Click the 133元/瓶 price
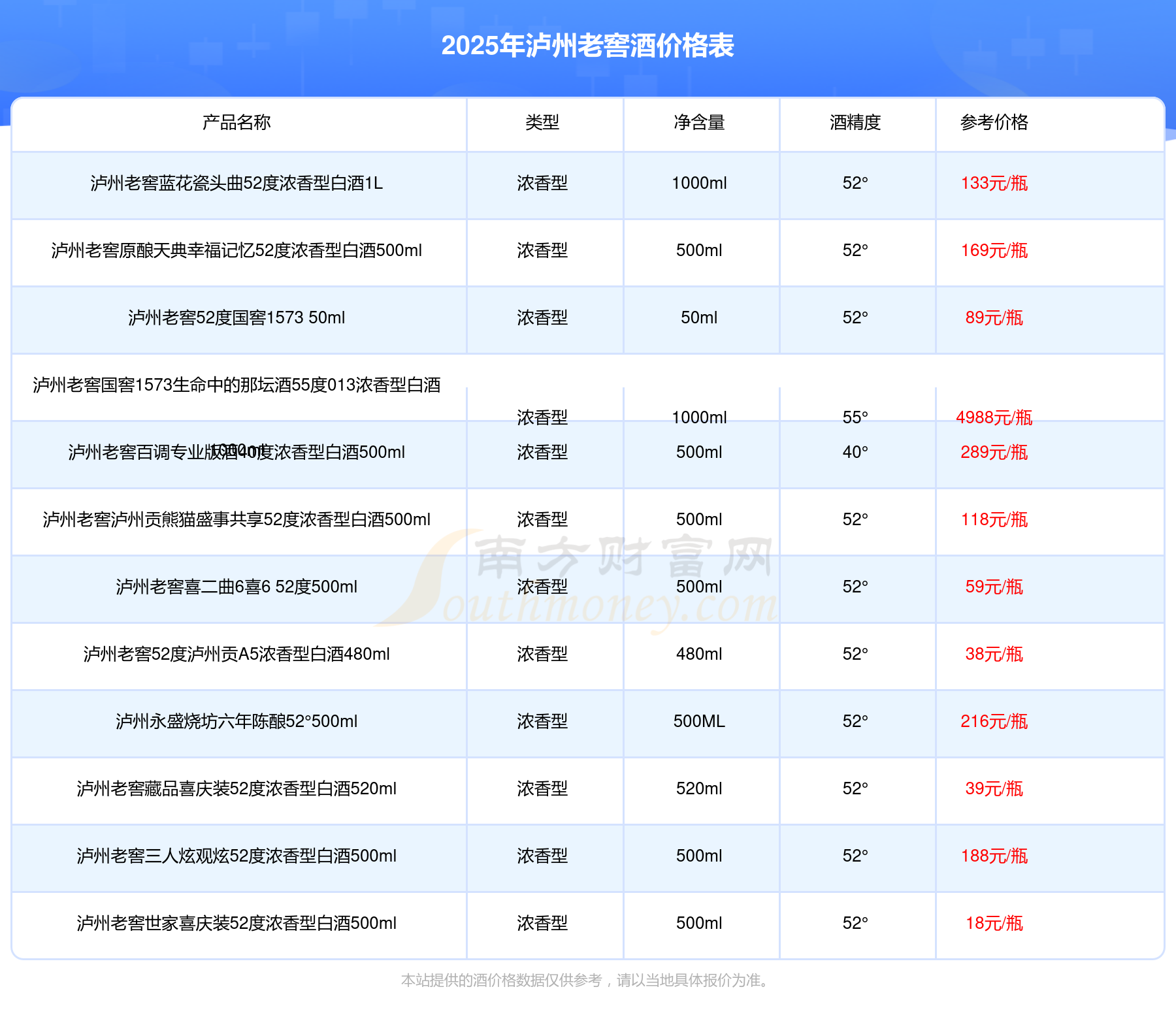 994,183
